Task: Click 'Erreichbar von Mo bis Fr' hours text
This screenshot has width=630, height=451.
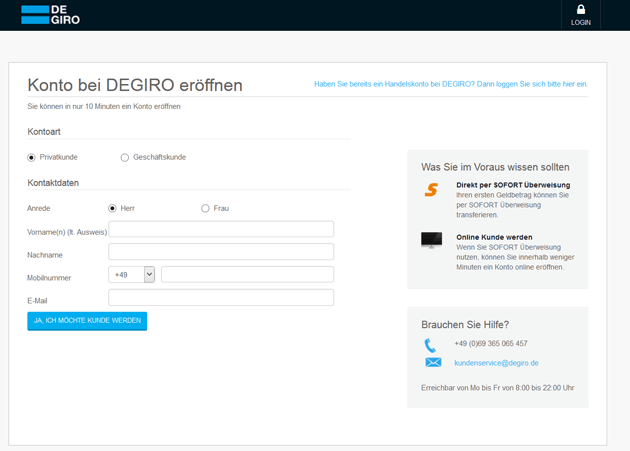Action: 497,388
